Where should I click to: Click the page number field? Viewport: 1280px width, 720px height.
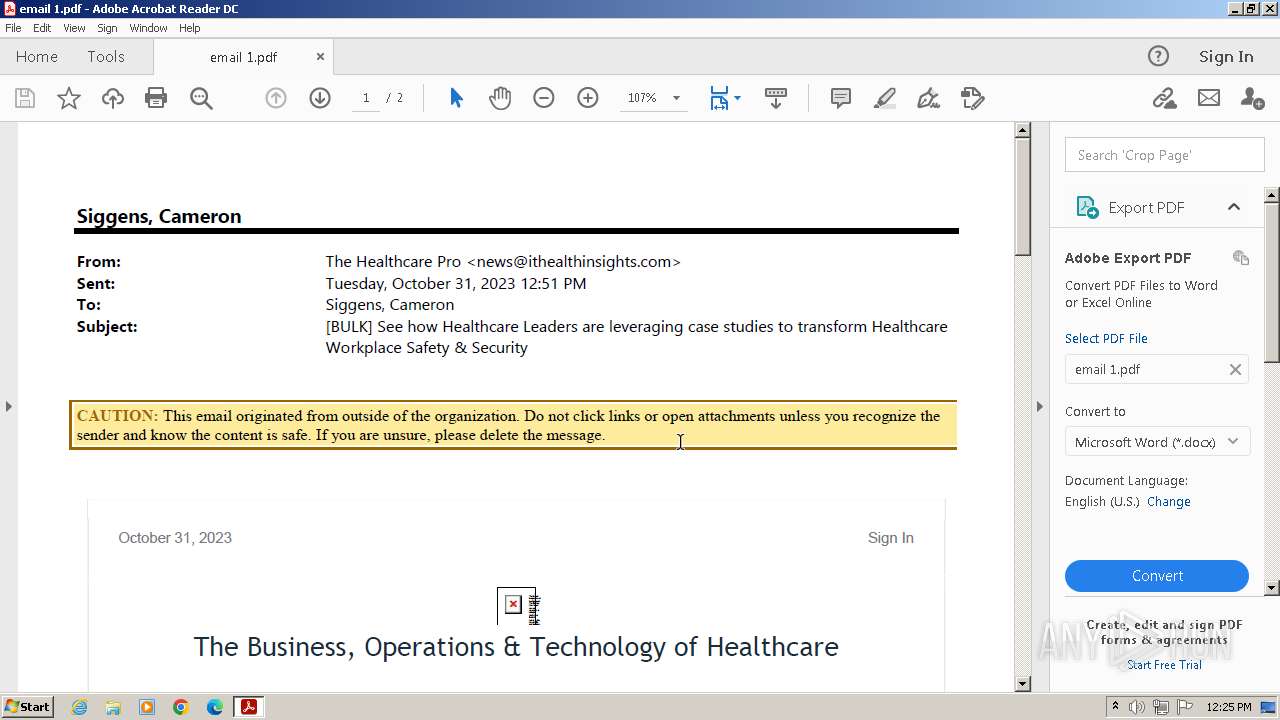click(366, 98)
